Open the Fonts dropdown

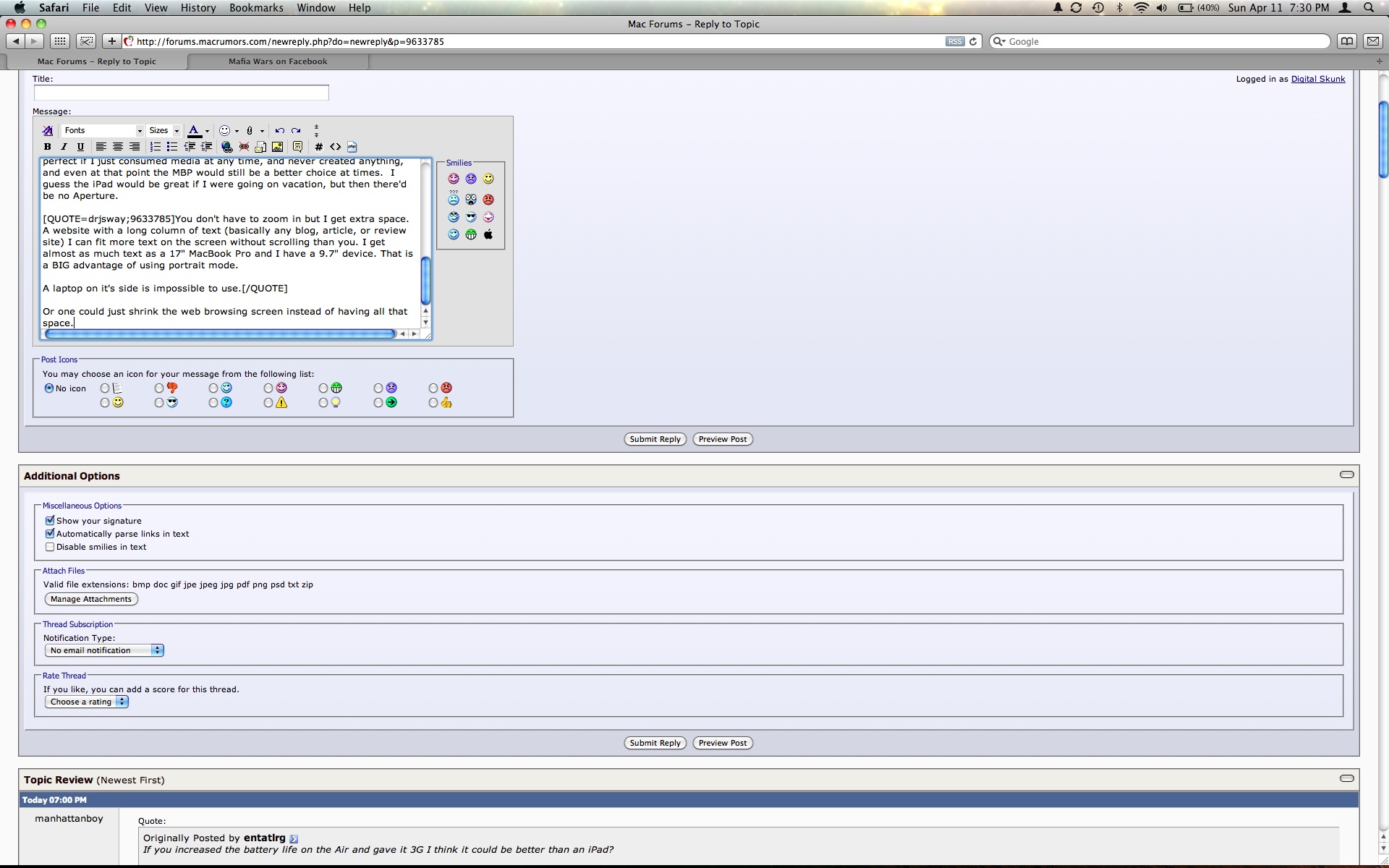click(x=103, y=131)
